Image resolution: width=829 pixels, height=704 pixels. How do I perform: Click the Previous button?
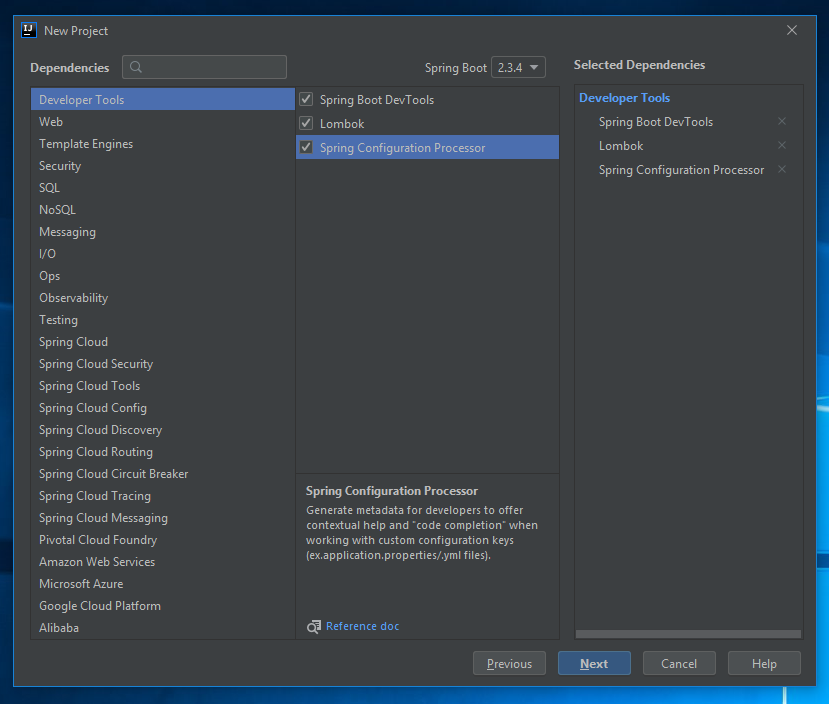click(509, 663)
